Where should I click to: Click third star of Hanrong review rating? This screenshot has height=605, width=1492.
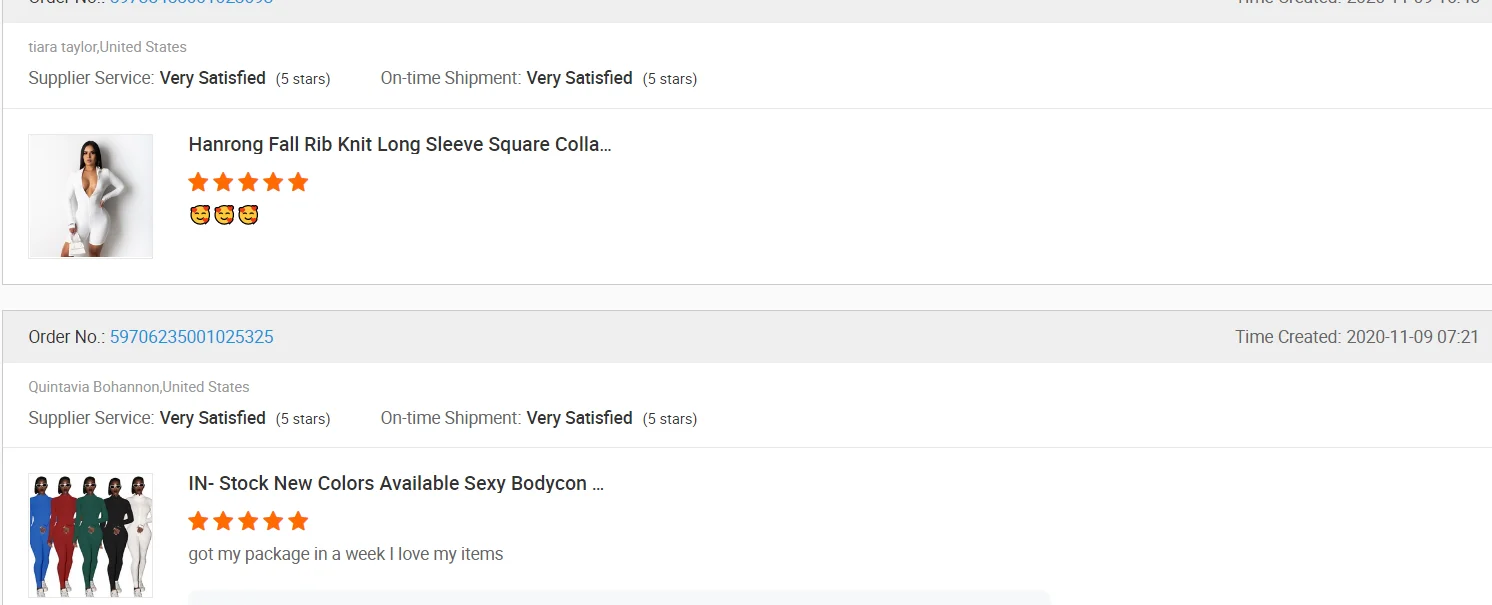[248, 182]
